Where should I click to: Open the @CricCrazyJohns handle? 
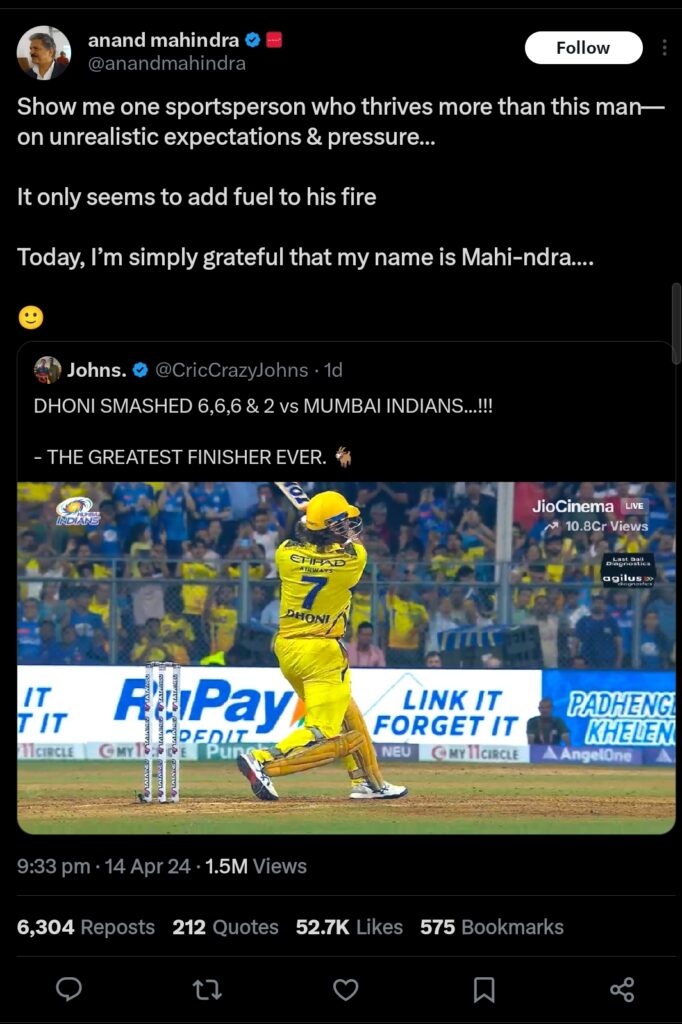tap(231, 370)
